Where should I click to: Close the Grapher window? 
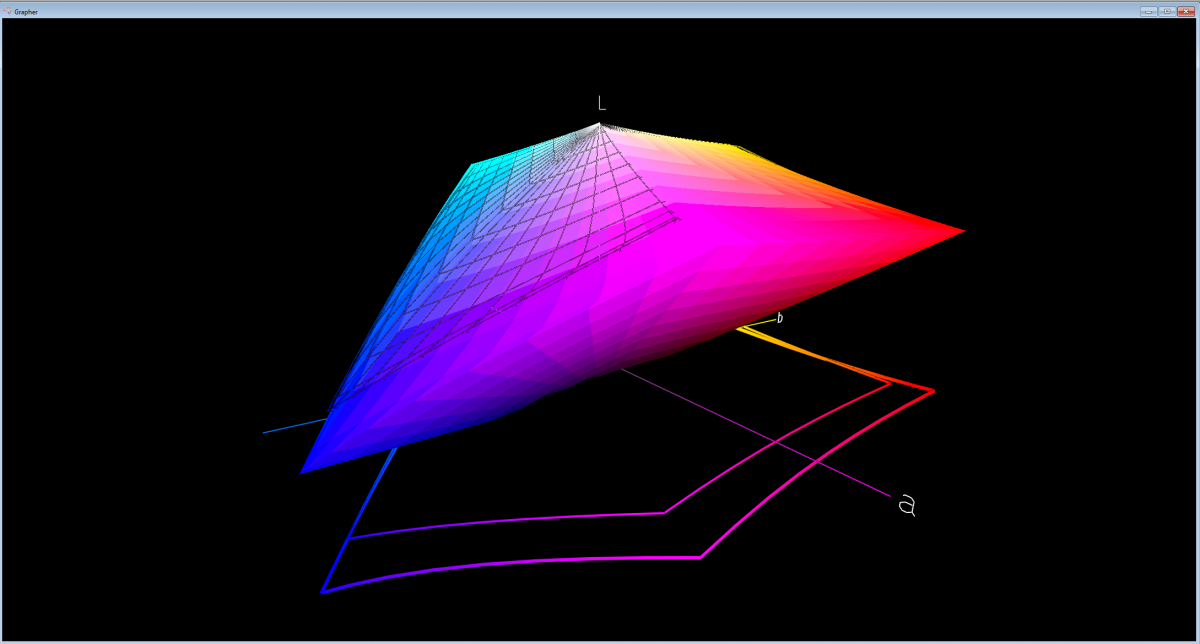click(x=1186, y=10)
